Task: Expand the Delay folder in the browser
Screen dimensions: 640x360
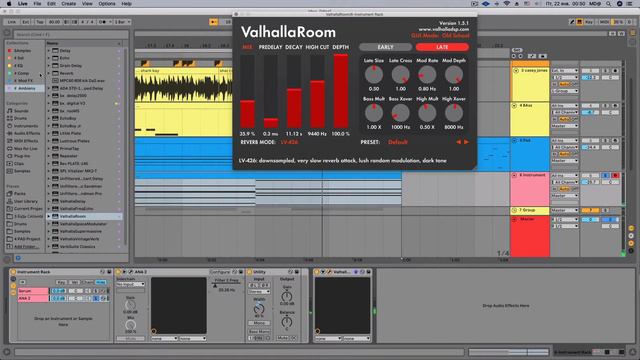Action: tap(49, 51)
